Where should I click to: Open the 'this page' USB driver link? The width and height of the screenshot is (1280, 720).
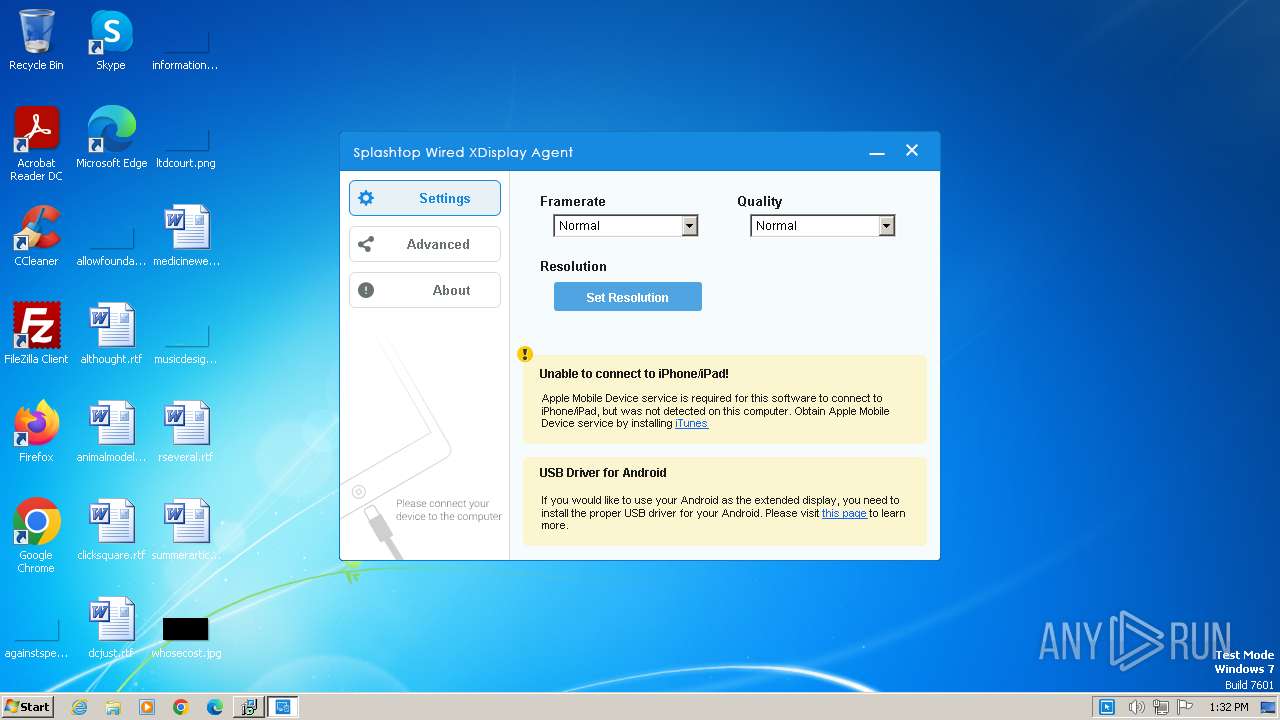coord(844,513)
